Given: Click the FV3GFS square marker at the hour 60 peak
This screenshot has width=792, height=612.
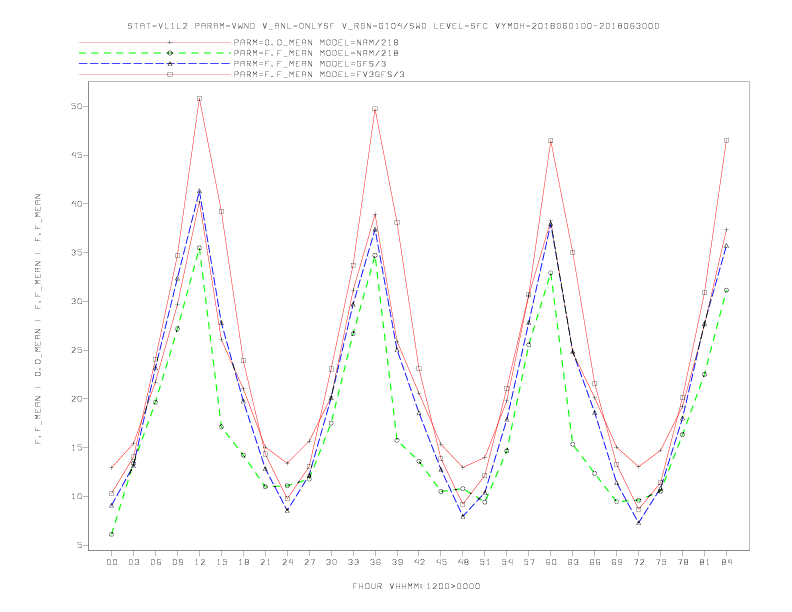Looking at the screenshot, I should [x=551, y=140].
